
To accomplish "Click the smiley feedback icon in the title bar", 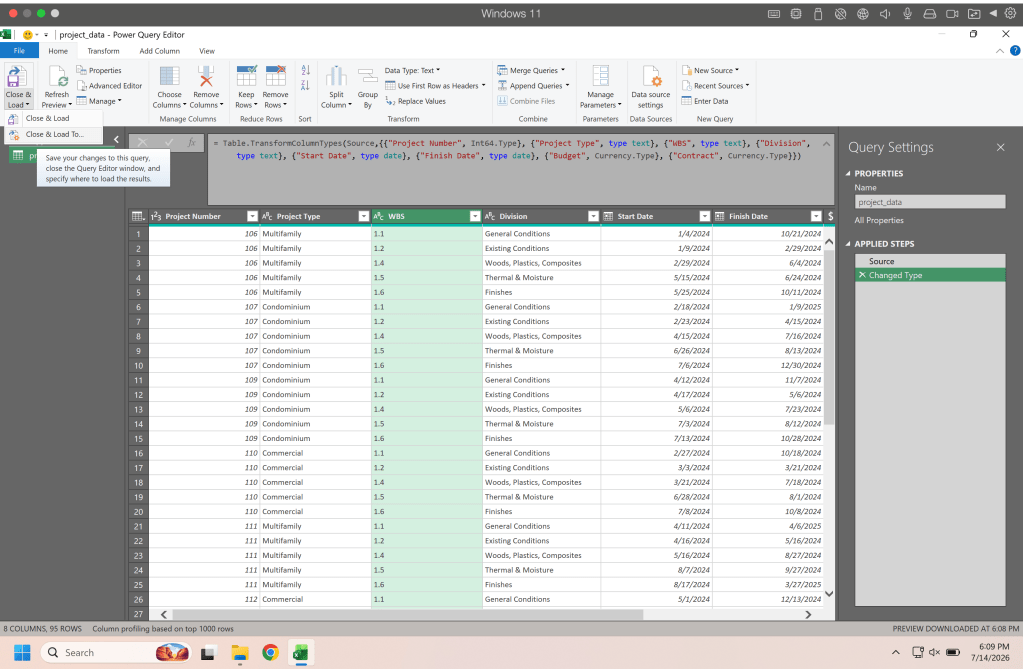I will [x=27, y=35].
